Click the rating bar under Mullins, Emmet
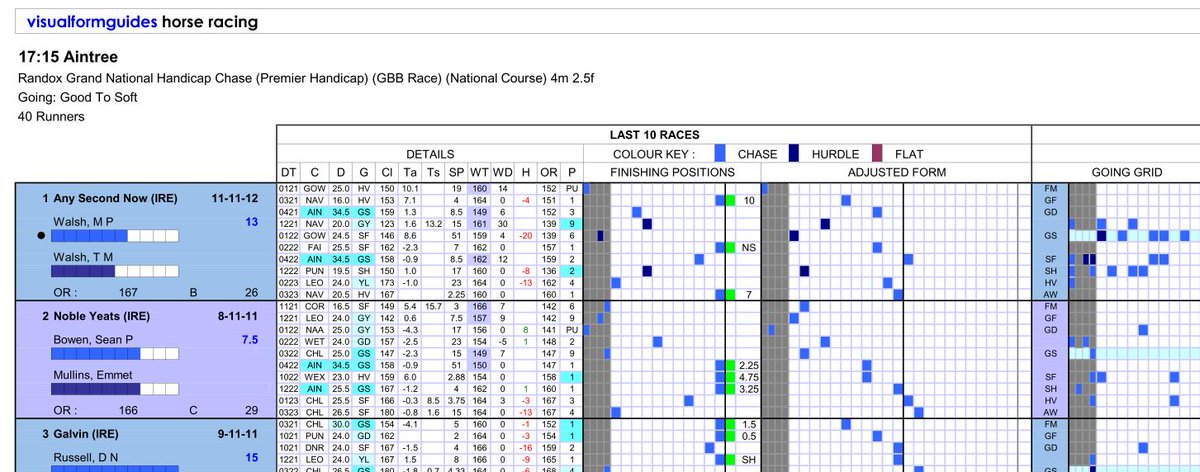Screen dimensions: 1200x472 pos(115,389)
